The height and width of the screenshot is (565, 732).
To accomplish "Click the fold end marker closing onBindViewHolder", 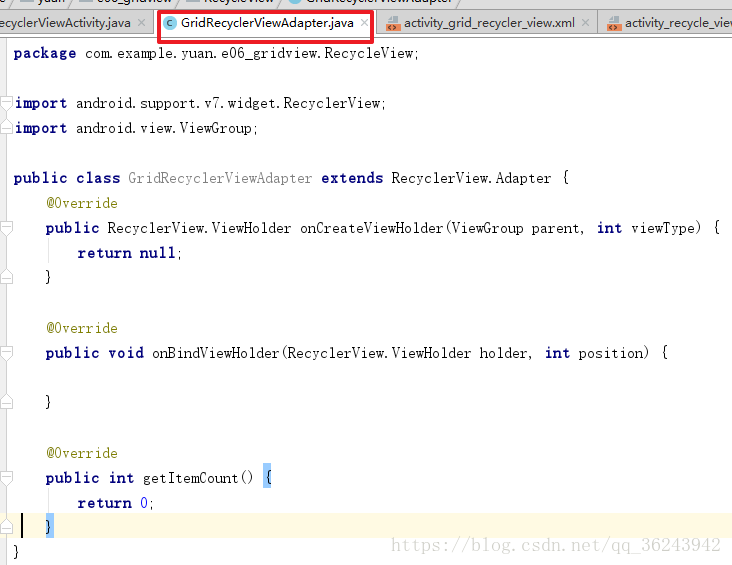I will click(x=6, y=402).
